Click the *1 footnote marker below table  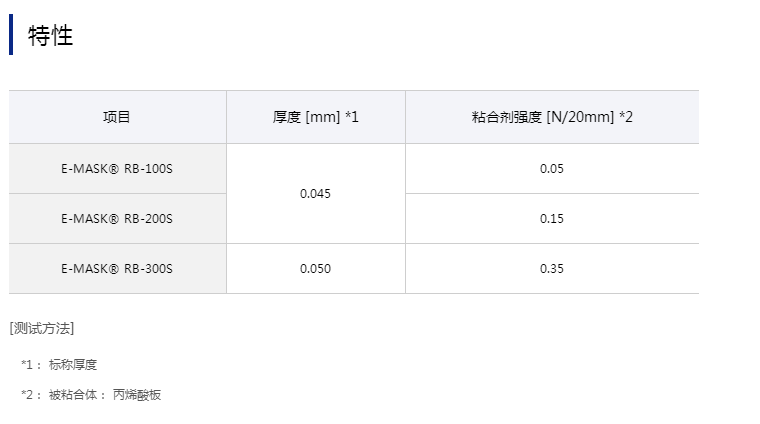click(x=28, y=365)
